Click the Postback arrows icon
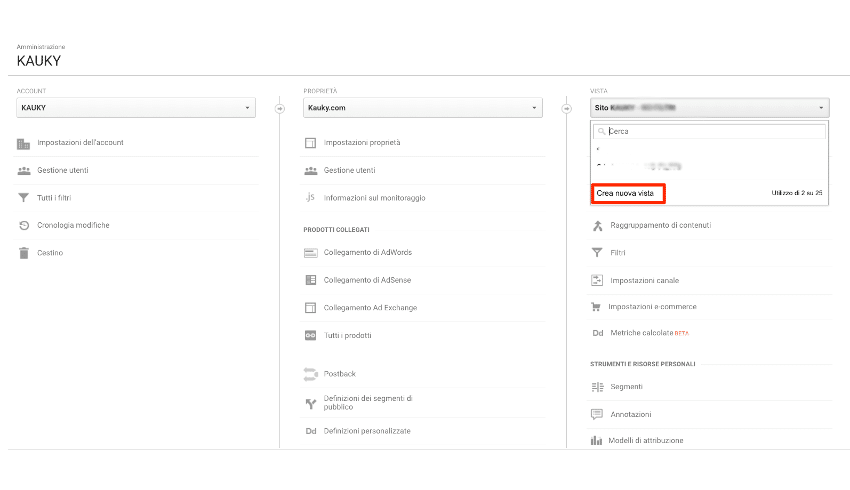Image resolution: width=850 pixels, height=490 pixels. coord(311,374)
